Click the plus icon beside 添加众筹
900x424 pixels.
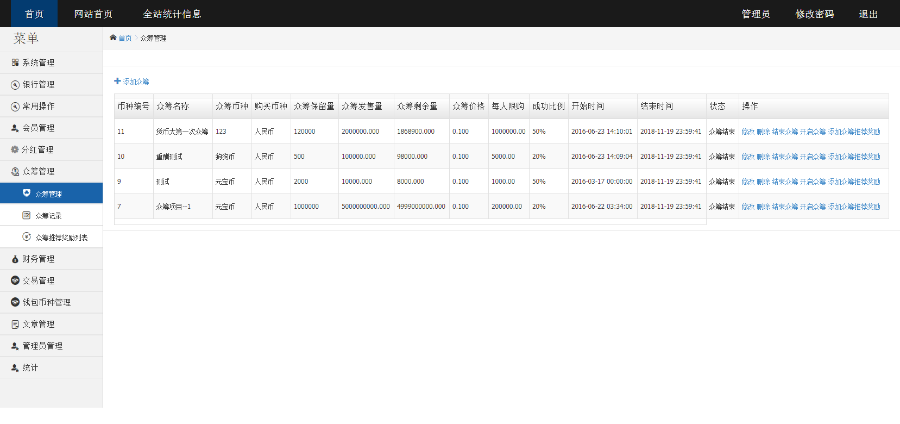pyautogui.click(x=118, y=81)
